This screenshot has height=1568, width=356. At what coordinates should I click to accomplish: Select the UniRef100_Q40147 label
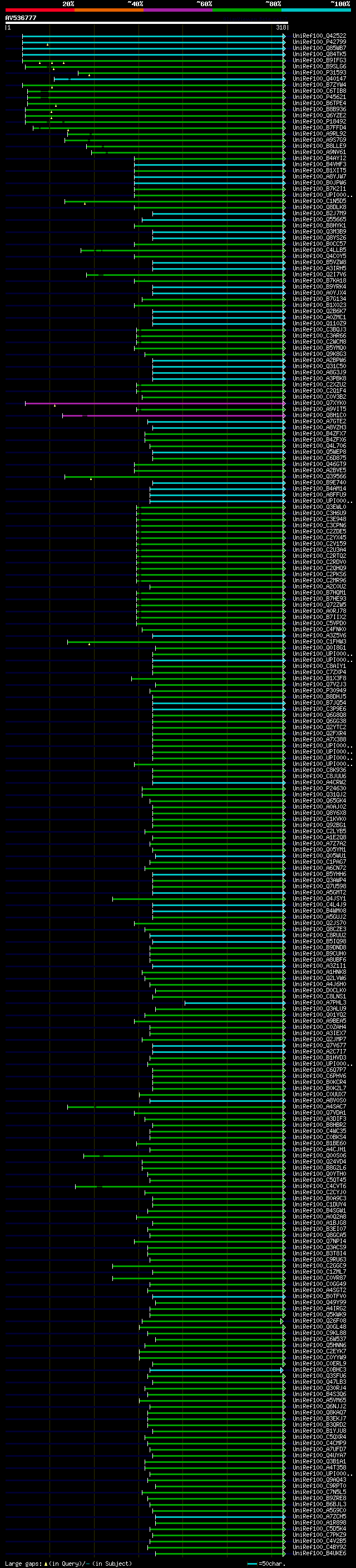pos(319,78)
